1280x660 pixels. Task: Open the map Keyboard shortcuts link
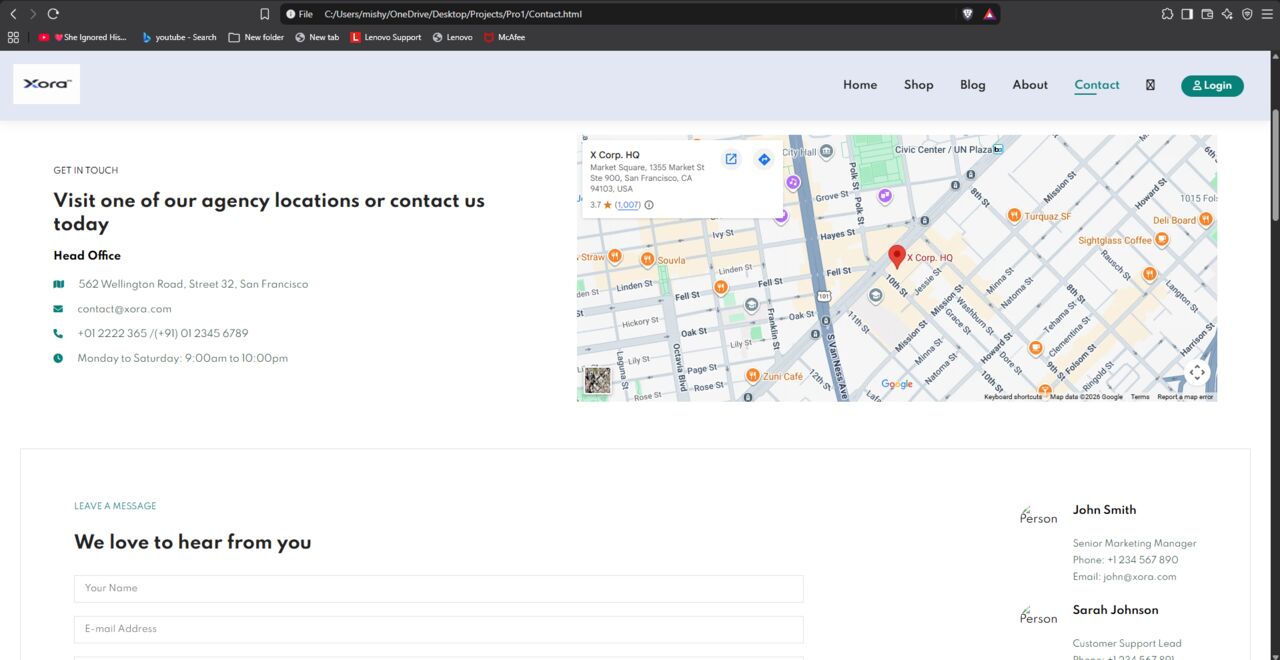click(x=1013, y=397)
